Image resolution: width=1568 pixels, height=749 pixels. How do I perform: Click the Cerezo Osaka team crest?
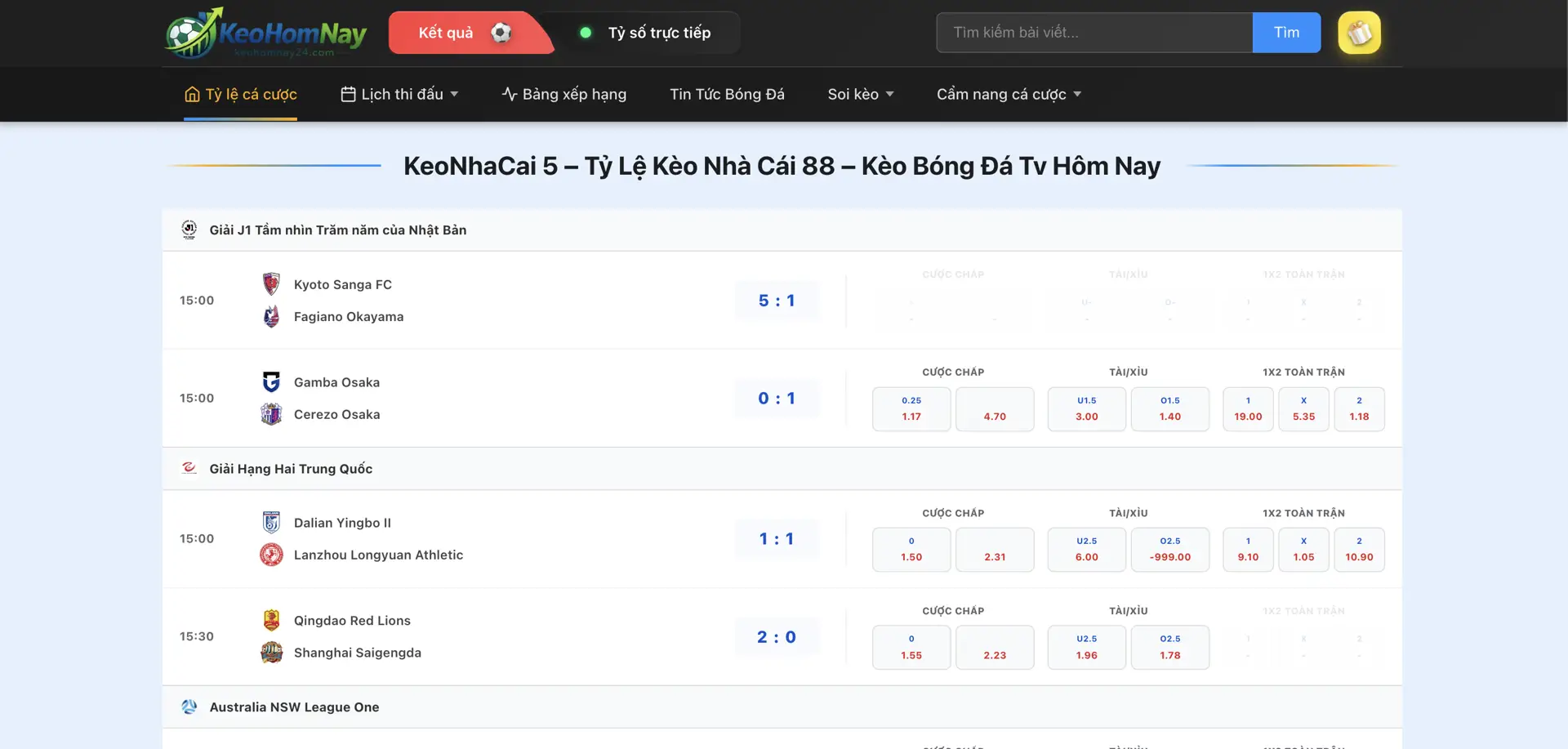click(271, 414)
